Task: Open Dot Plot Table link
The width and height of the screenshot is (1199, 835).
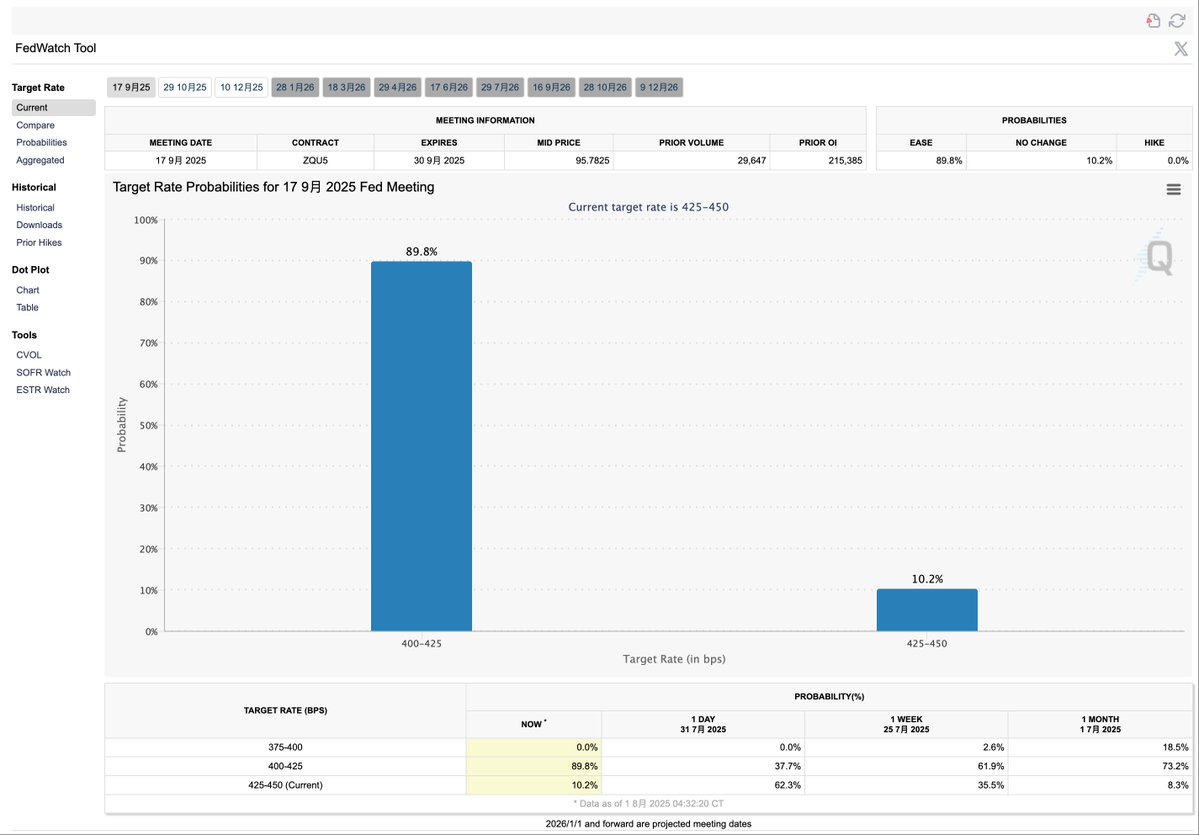Action: (x=27, y=307)
